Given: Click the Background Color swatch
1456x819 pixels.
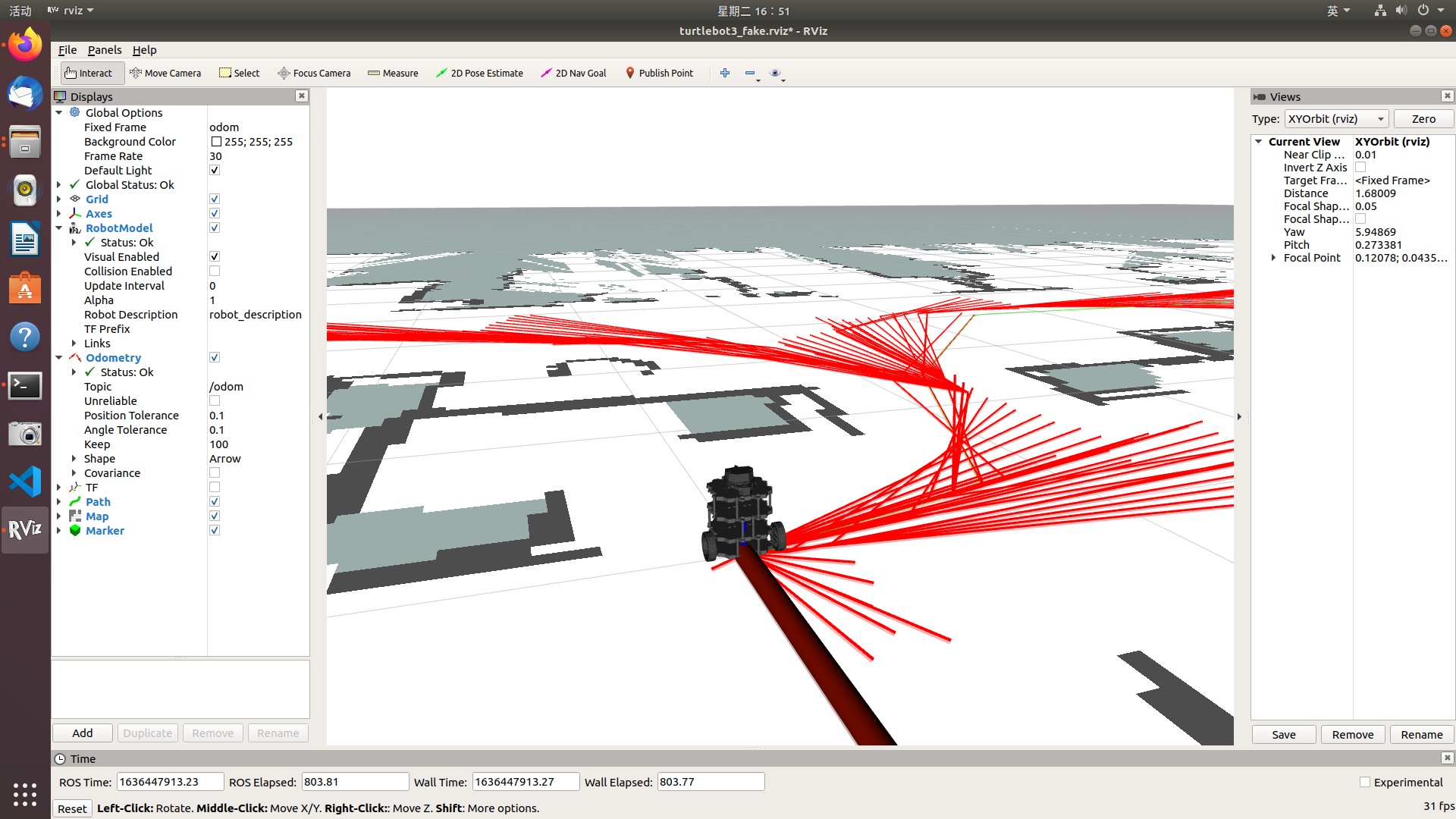Looking at the screenshot, I should coord(216,141).
